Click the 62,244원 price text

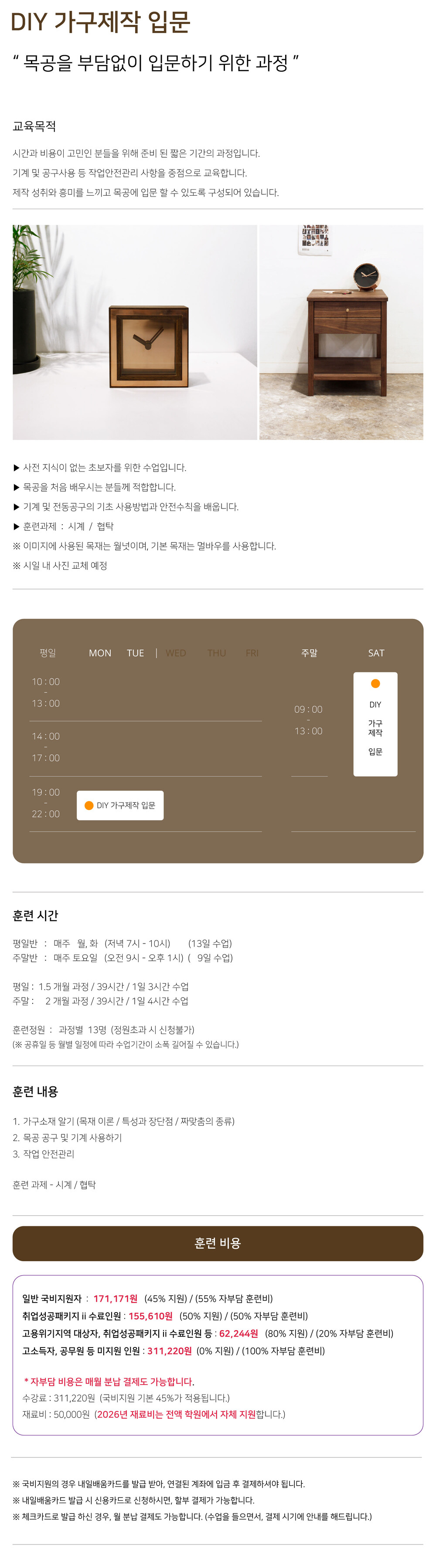click(238, 1333)
